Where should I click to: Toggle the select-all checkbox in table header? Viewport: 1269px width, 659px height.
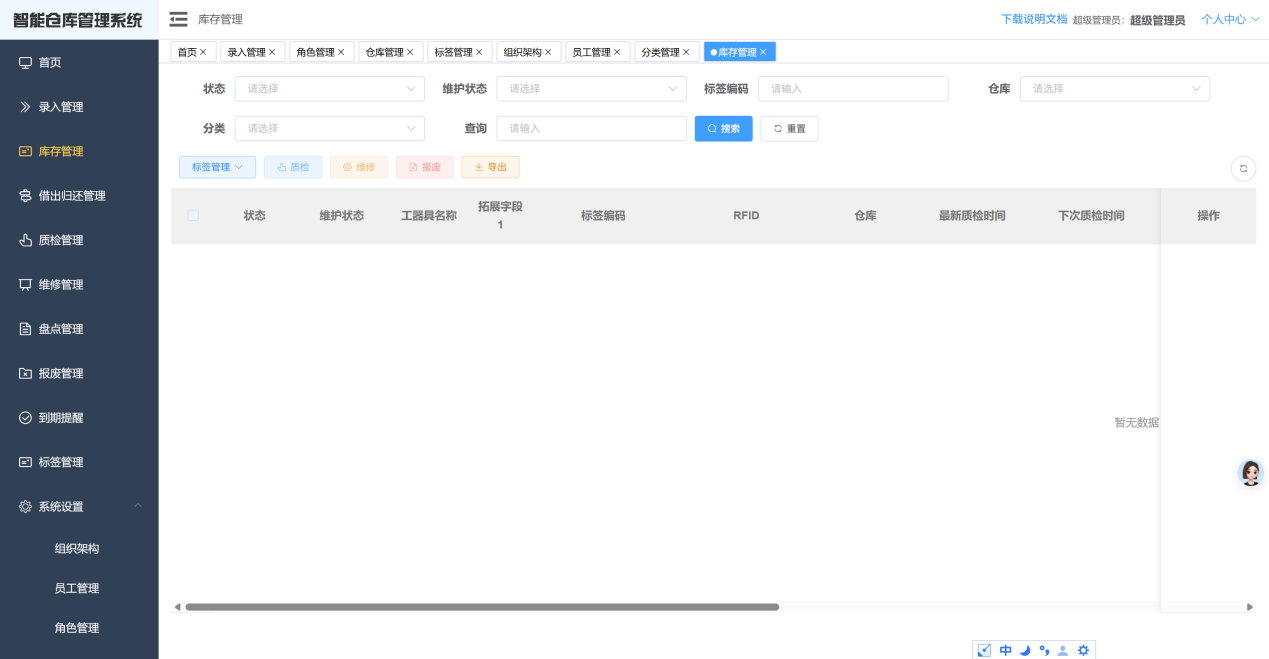point(192,214)
